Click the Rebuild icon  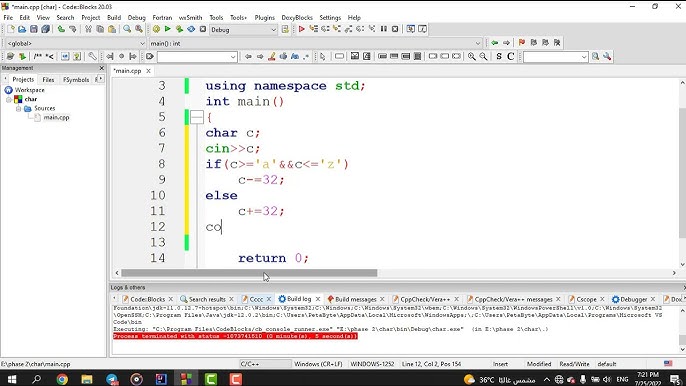point(191,29)
